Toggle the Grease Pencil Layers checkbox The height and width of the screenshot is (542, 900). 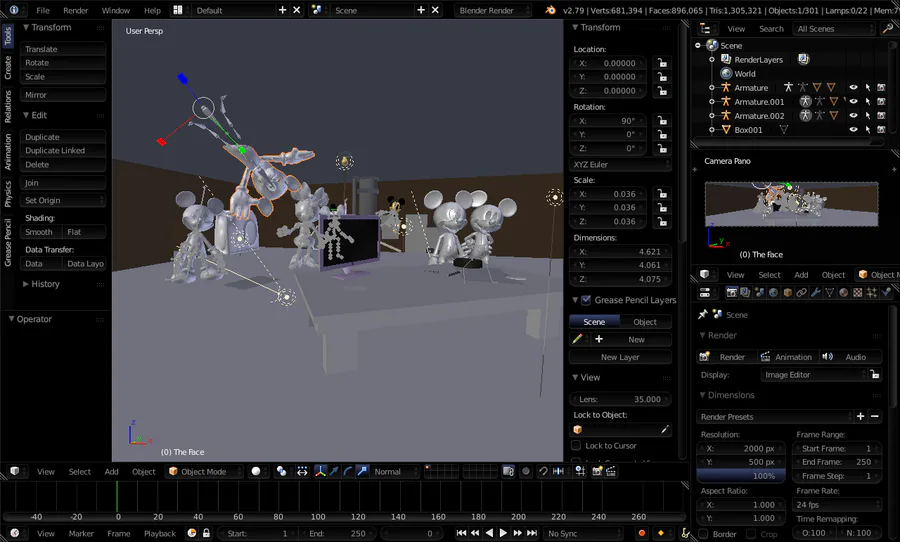pos(586,300)
